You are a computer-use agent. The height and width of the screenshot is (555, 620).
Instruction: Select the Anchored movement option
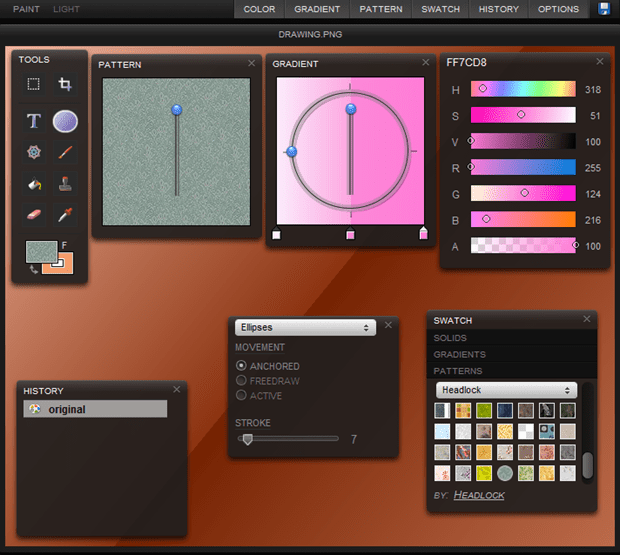tap(241, 367)
